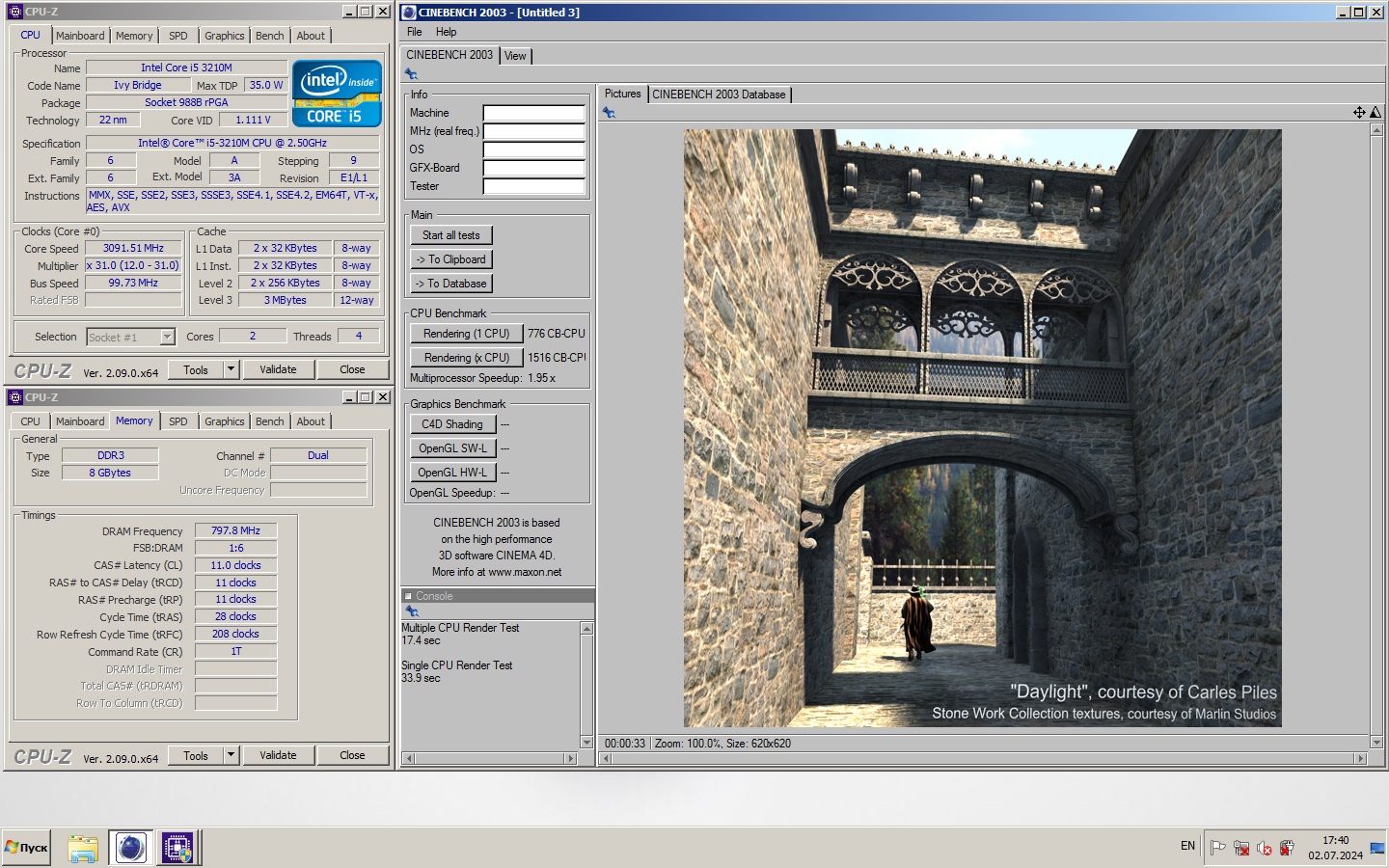Viewport: 1389px width, 868px height.
Task: Click the move-view cross arrows icon above the picture
Action: pyautogui.click(x=1359, y=113)
